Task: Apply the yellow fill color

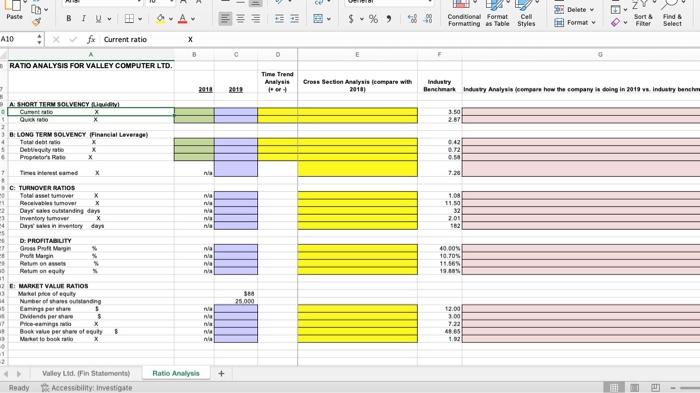Action: (x=160, y=19)
